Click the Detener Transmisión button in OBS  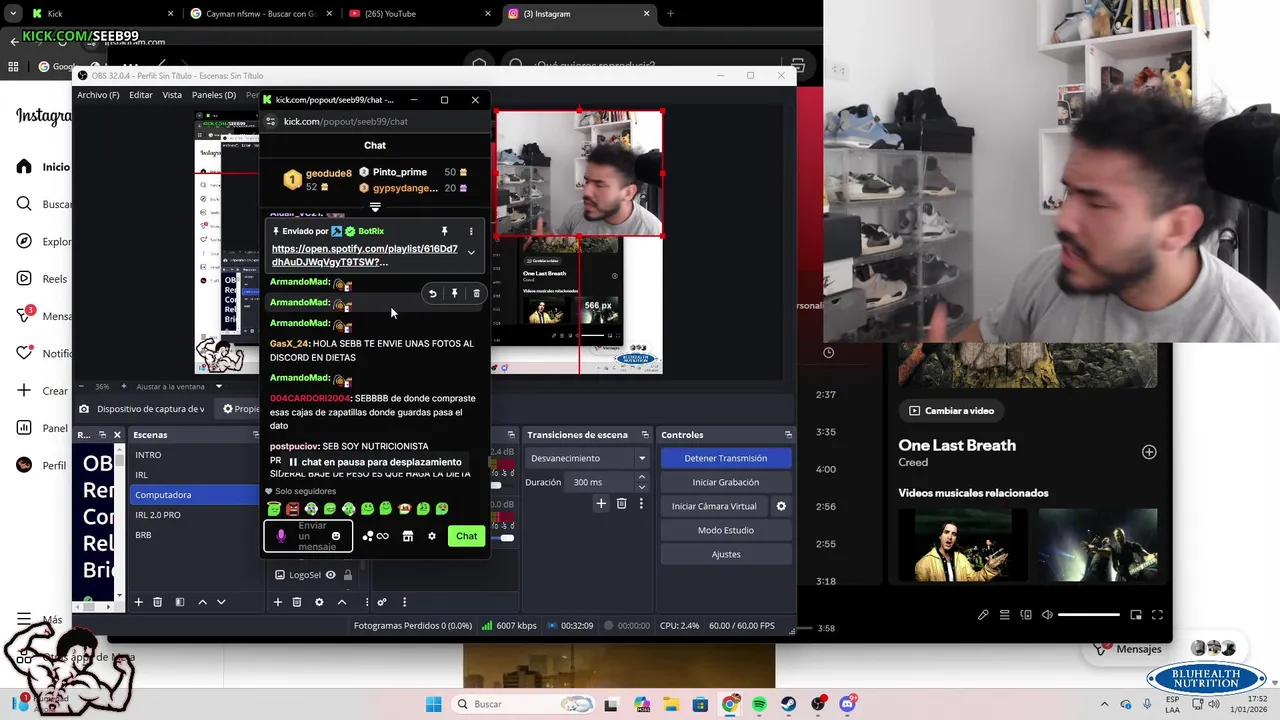(726, 458)
